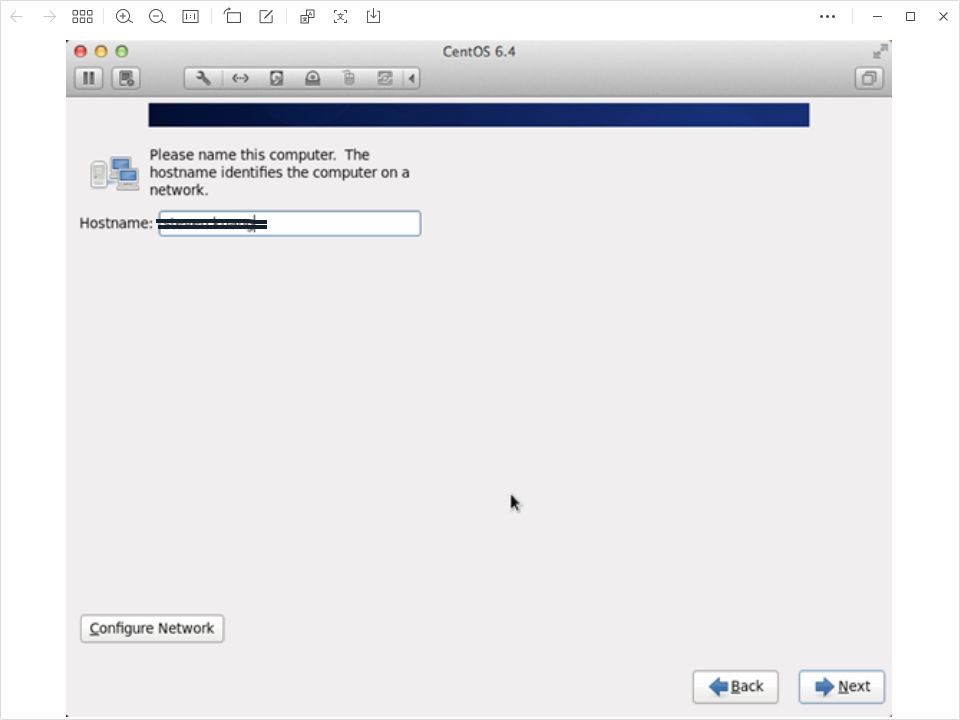Screen dimensions: 960x720
Task: Click the hard disk device icon
Action: click(x=277, y=78)
